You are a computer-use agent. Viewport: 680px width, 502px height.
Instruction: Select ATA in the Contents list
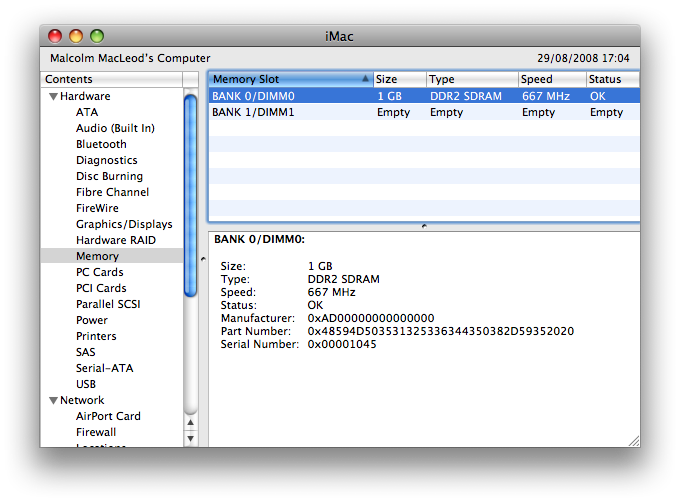pyautogui.click(x=87, y=112)
